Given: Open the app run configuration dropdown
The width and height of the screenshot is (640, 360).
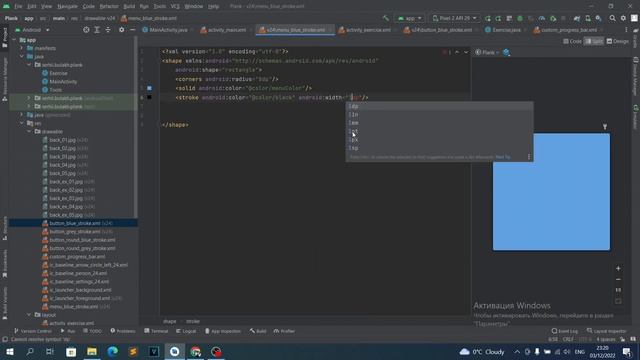Looking at the screenshot, I should click(x=409, y=18).
